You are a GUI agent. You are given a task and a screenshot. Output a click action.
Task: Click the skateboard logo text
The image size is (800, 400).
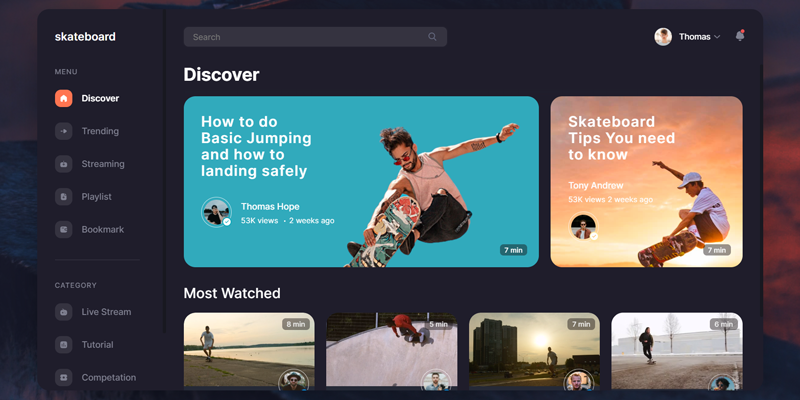[x=85, y=37]
